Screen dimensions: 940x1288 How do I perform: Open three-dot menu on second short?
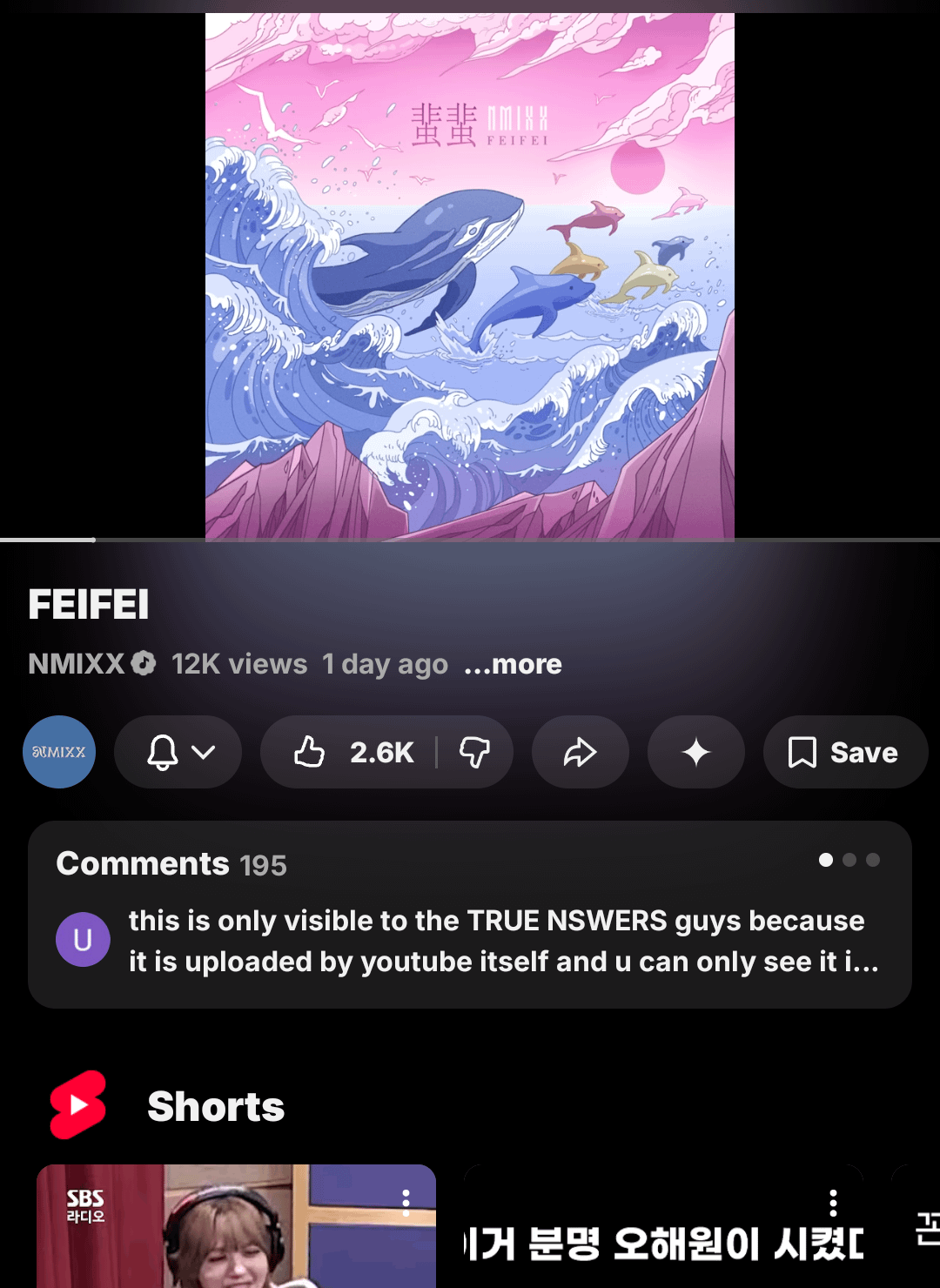pos(833,1203)
